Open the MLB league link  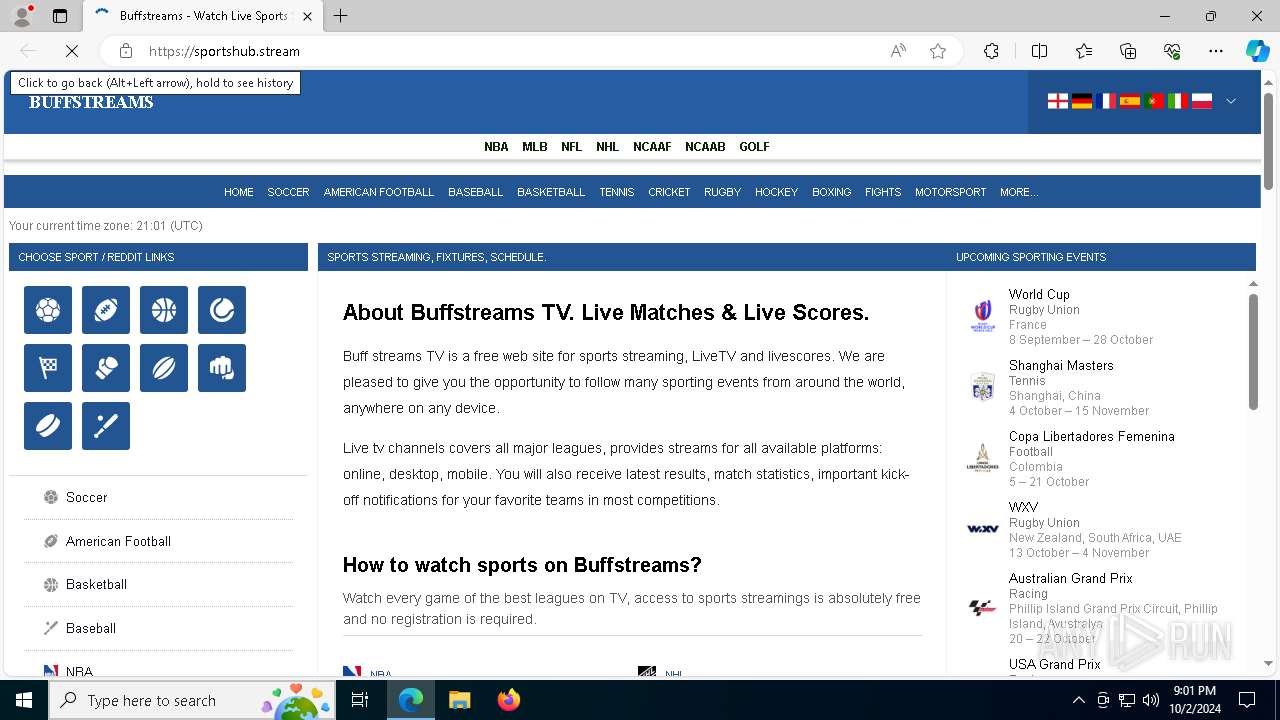pos(535,146)
